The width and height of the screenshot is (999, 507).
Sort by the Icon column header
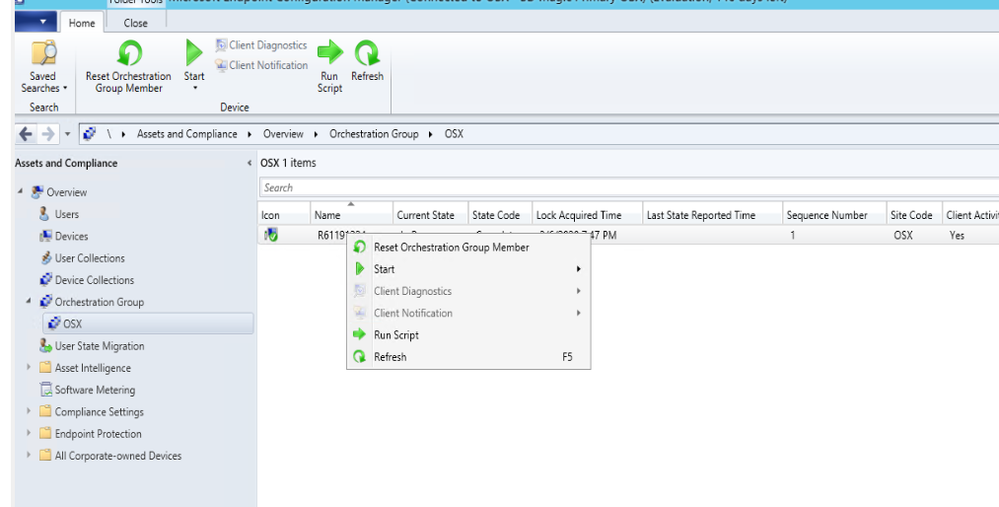tap(284, 215)
